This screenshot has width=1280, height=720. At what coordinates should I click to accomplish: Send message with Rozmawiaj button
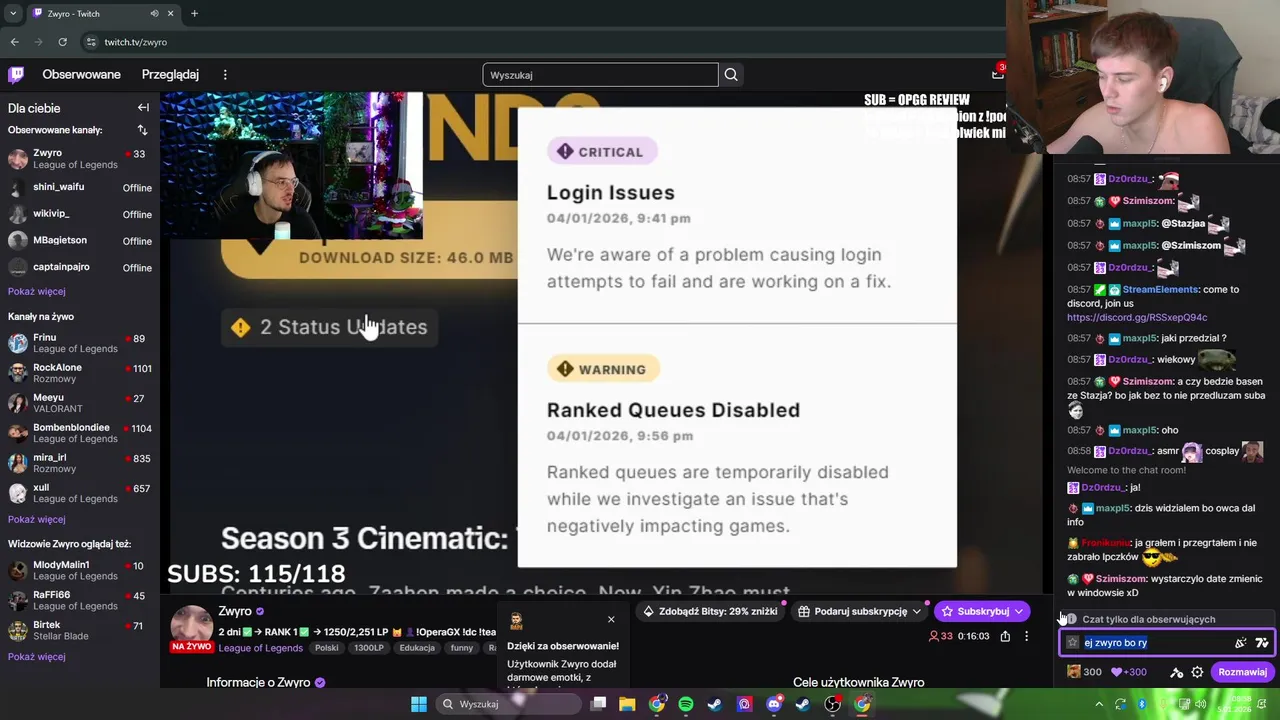coord(1242,672)
